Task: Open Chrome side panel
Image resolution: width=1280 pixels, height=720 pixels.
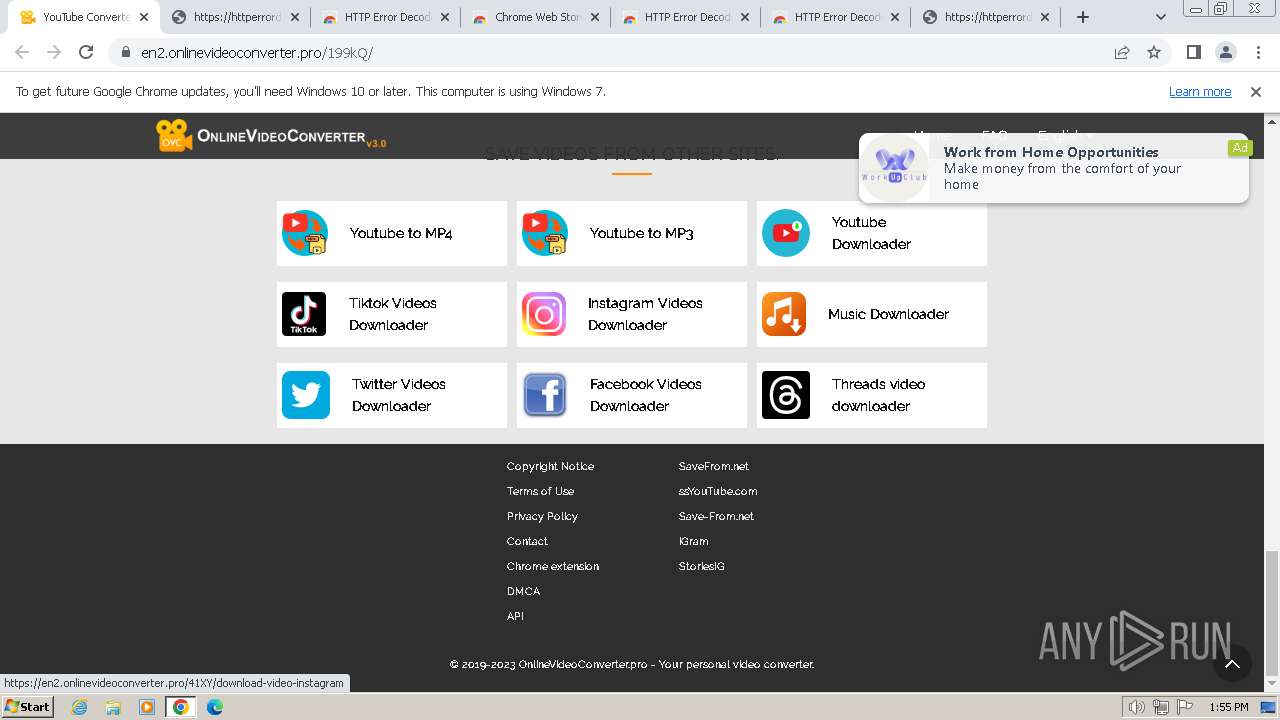Action: (1193, 52)
